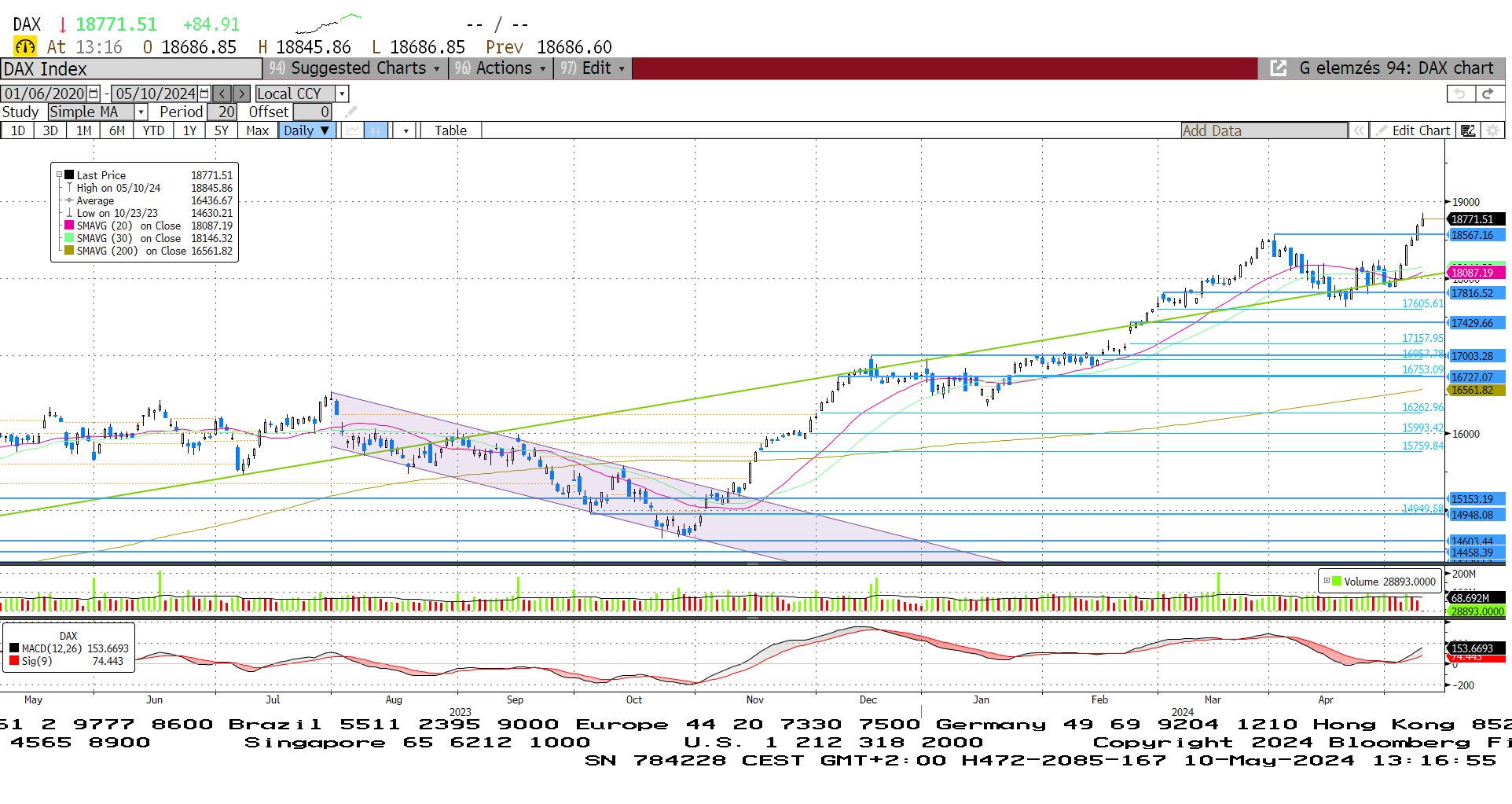Click the SMAVG (20) magenta color swatch
The height and width of the screenshot is (804, 1512).
coord(69,226)
